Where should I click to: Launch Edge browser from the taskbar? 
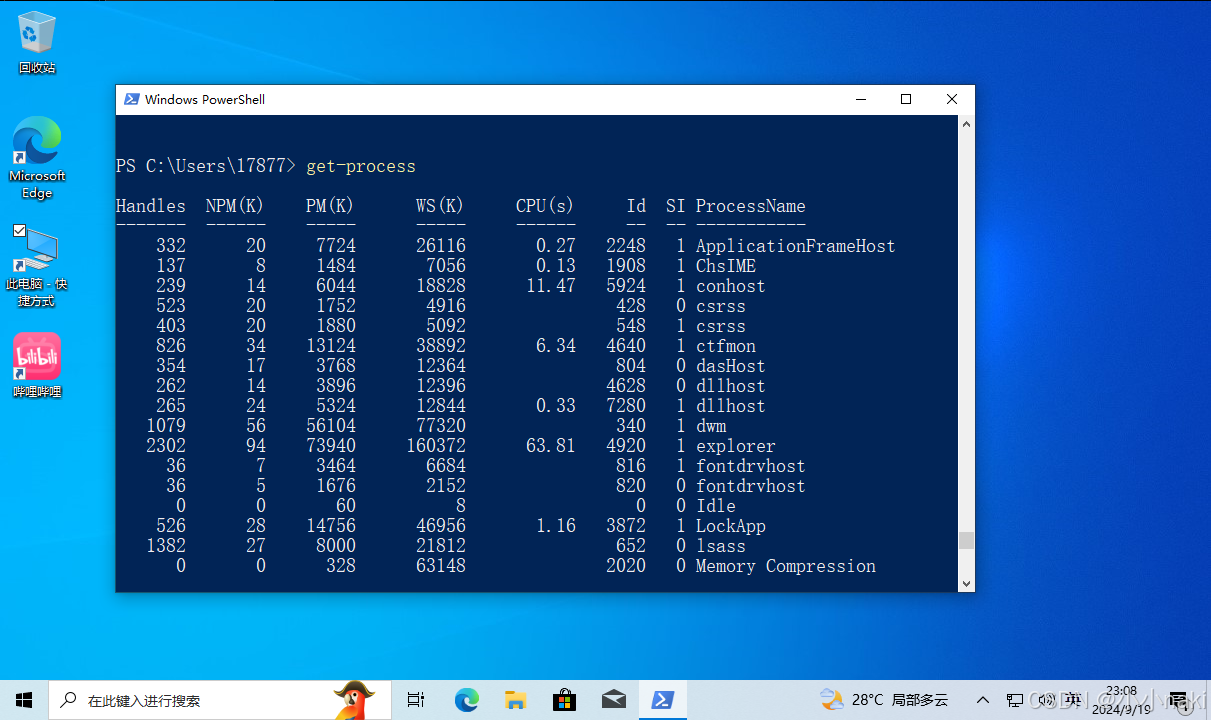point(466,700)
